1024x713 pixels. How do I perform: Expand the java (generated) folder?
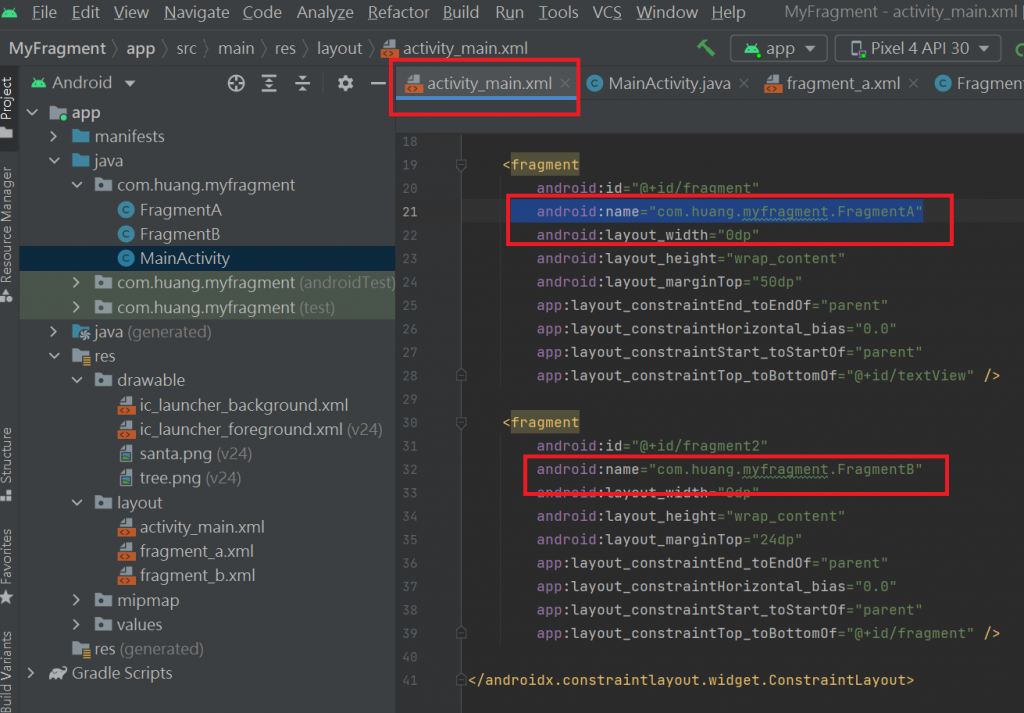click(x=54, y=332)
